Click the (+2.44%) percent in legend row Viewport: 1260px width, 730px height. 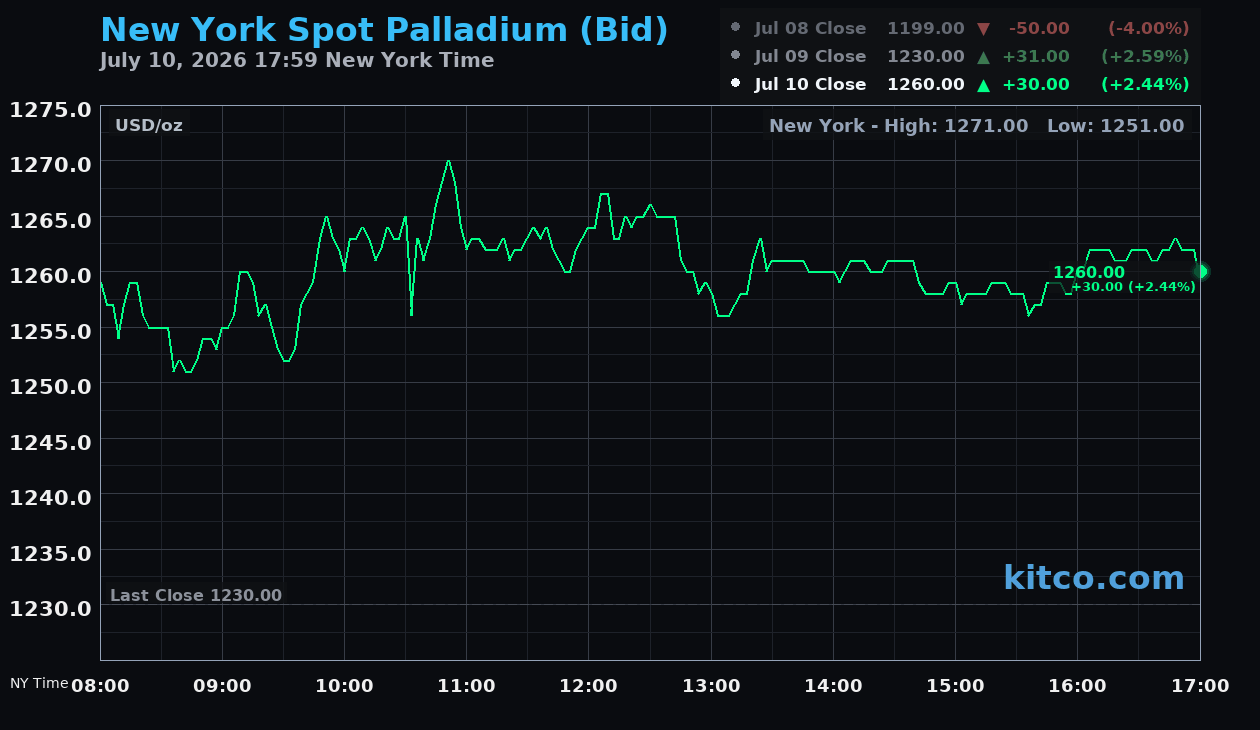click(1145, 84)
